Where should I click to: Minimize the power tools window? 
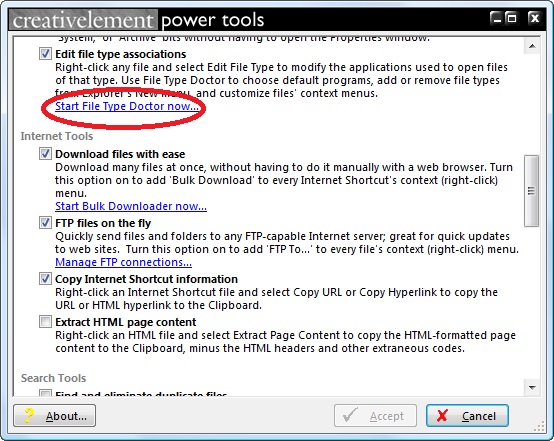[497, 18]
